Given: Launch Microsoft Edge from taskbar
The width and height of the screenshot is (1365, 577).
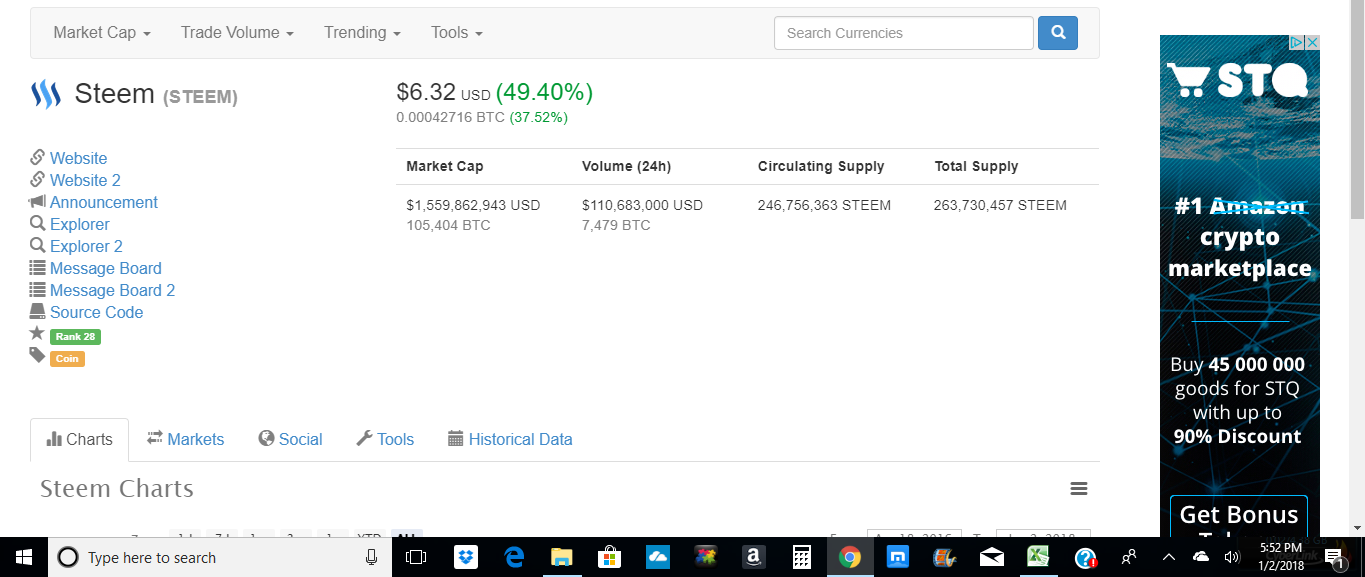Looking at the screenshot, I should [514, 557].
